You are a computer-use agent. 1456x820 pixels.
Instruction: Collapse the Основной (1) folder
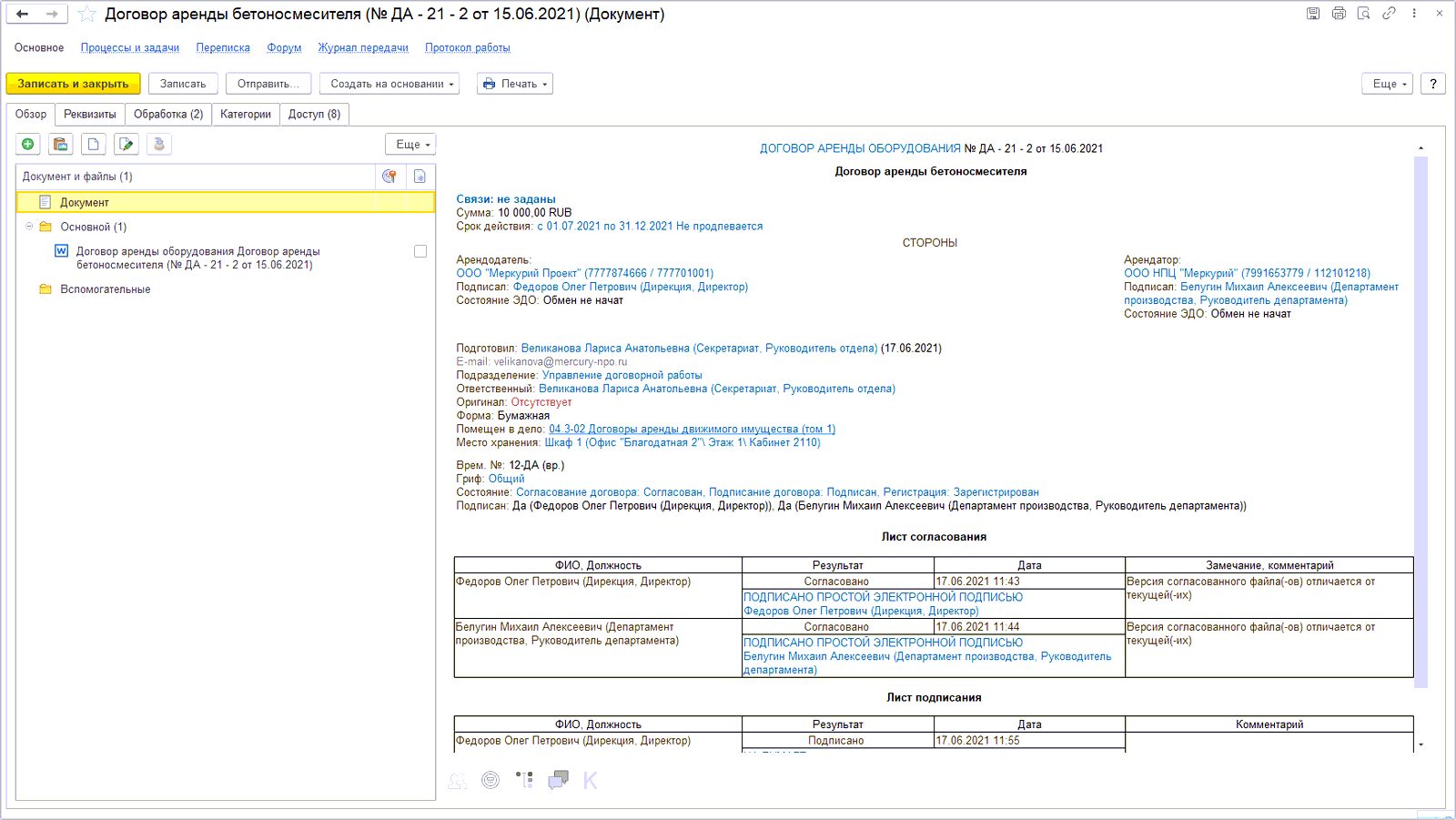click(29, 226)
